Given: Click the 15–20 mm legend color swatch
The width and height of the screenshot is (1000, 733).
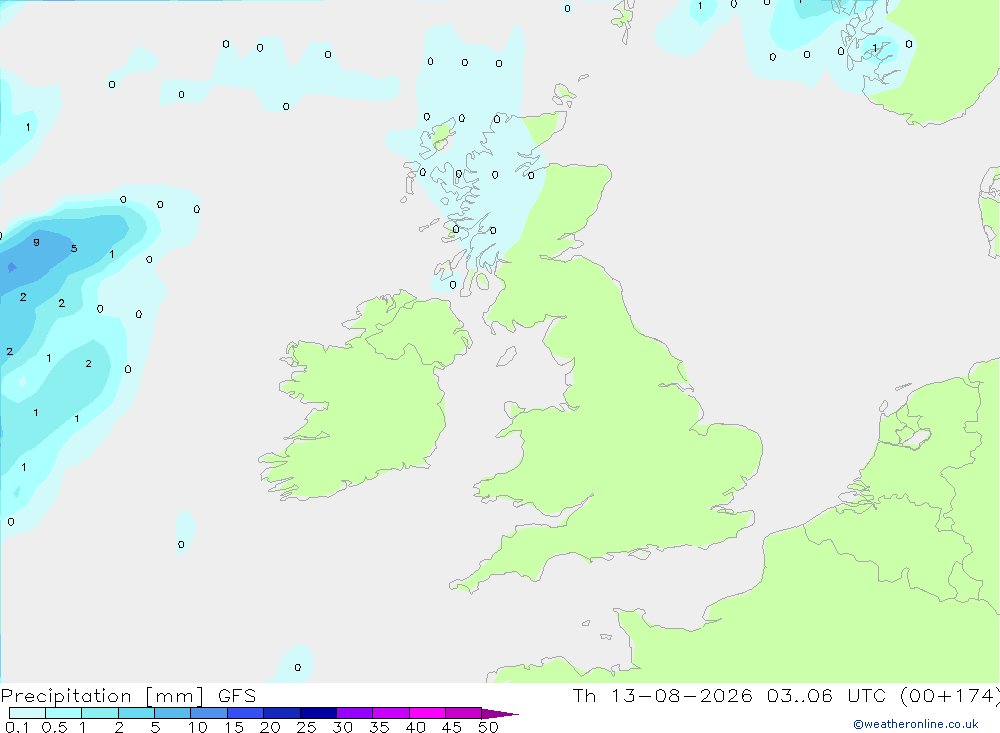Looking at the screenshot, I should point(245,713).
